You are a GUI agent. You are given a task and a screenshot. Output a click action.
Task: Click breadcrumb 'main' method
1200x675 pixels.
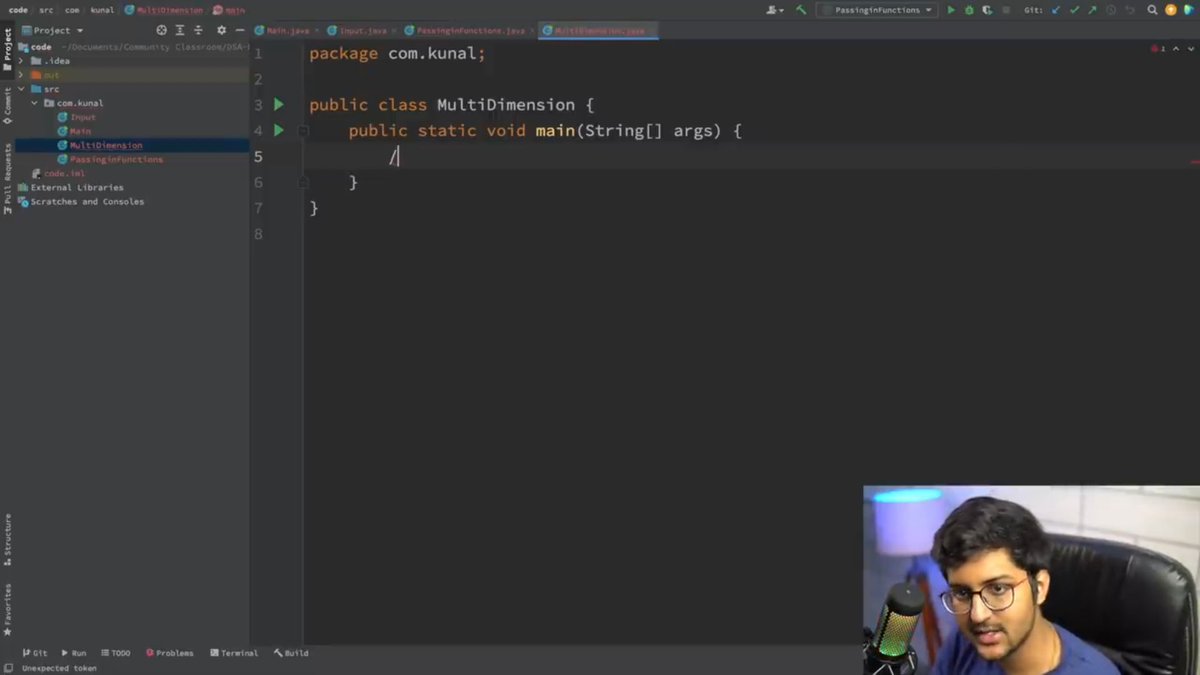[x=229, y=10]
